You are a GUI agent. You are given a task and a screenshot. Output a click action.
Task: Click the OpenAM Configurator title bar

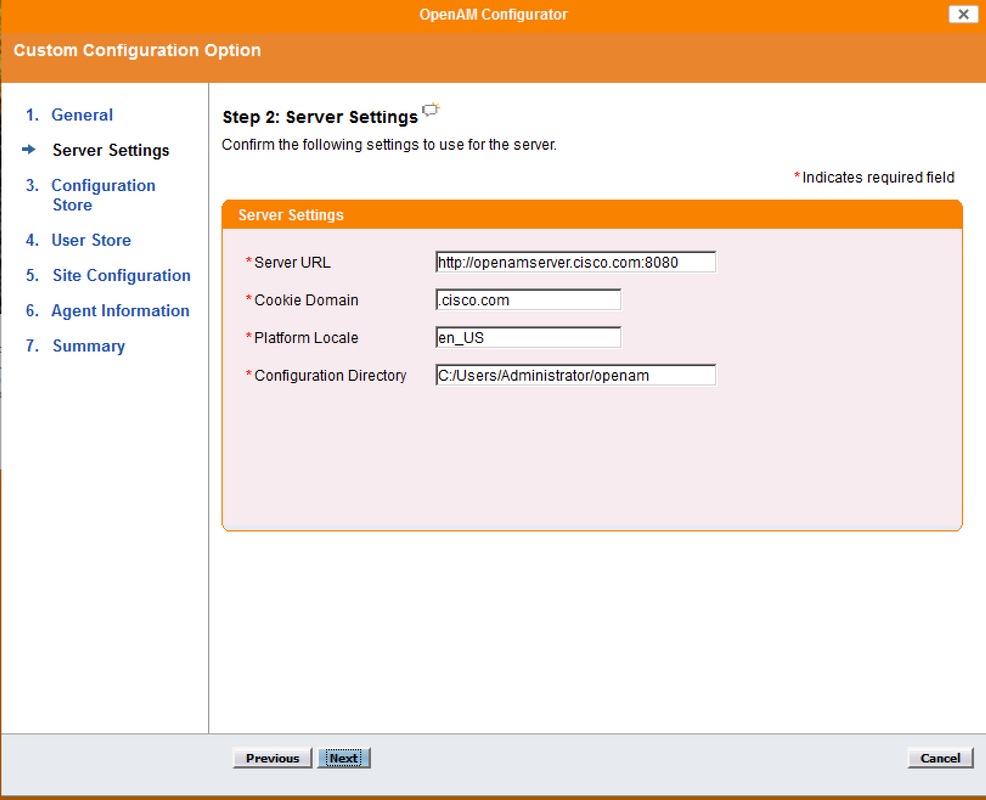[493, 14]
